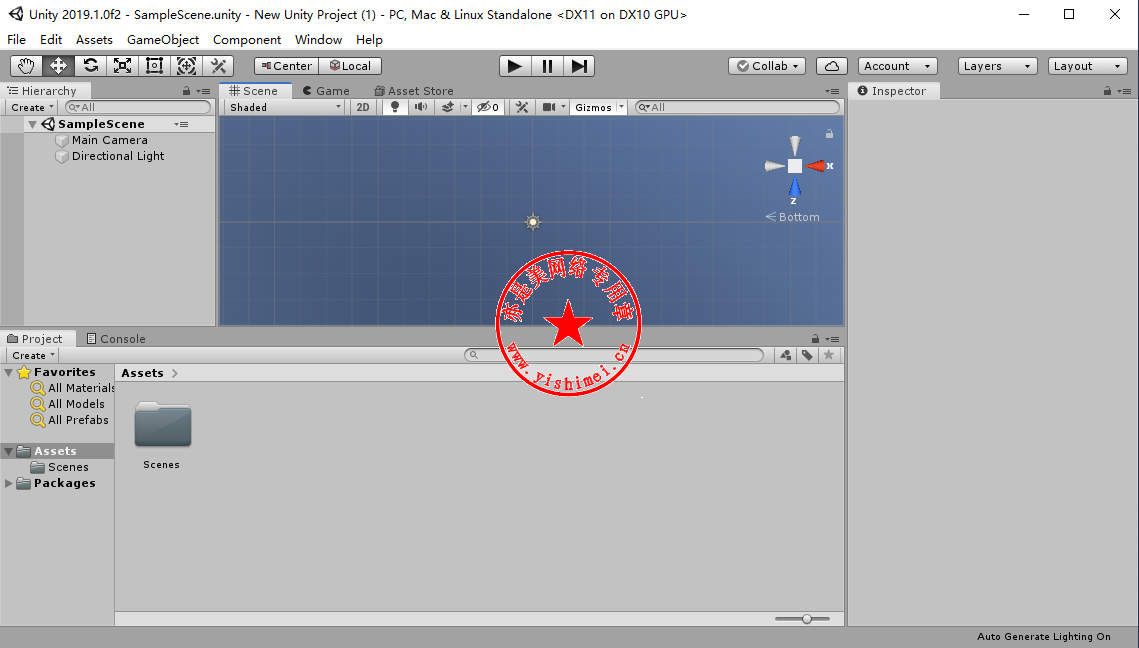The height and width of the screenshot is (648, 1139).
Task: Click red X axis on scene gizmo
Action: coord(816,166)
